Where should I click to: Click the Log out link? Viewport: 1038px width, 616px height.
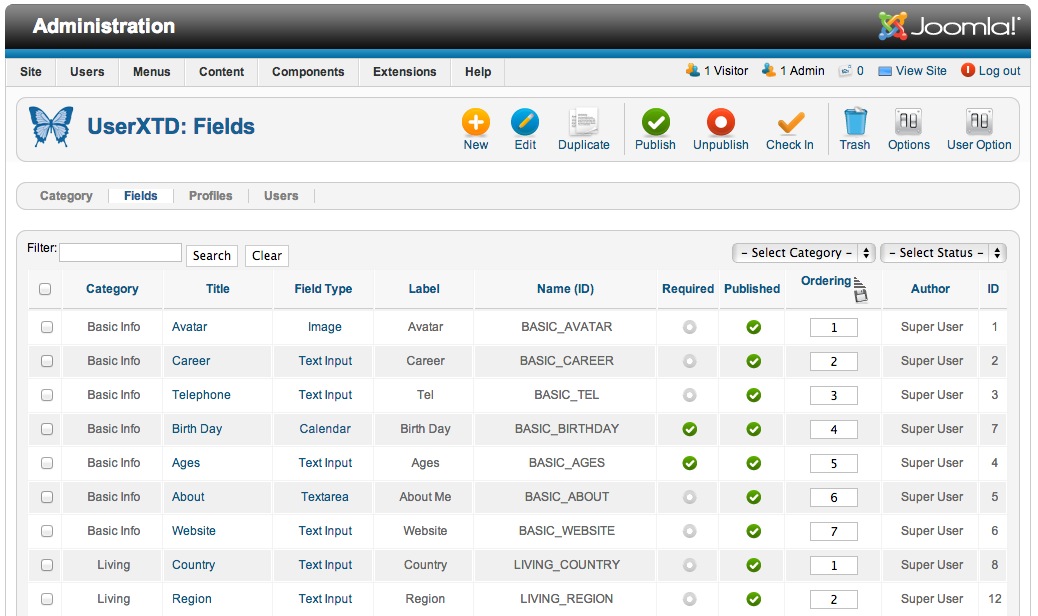pos(990,71)
